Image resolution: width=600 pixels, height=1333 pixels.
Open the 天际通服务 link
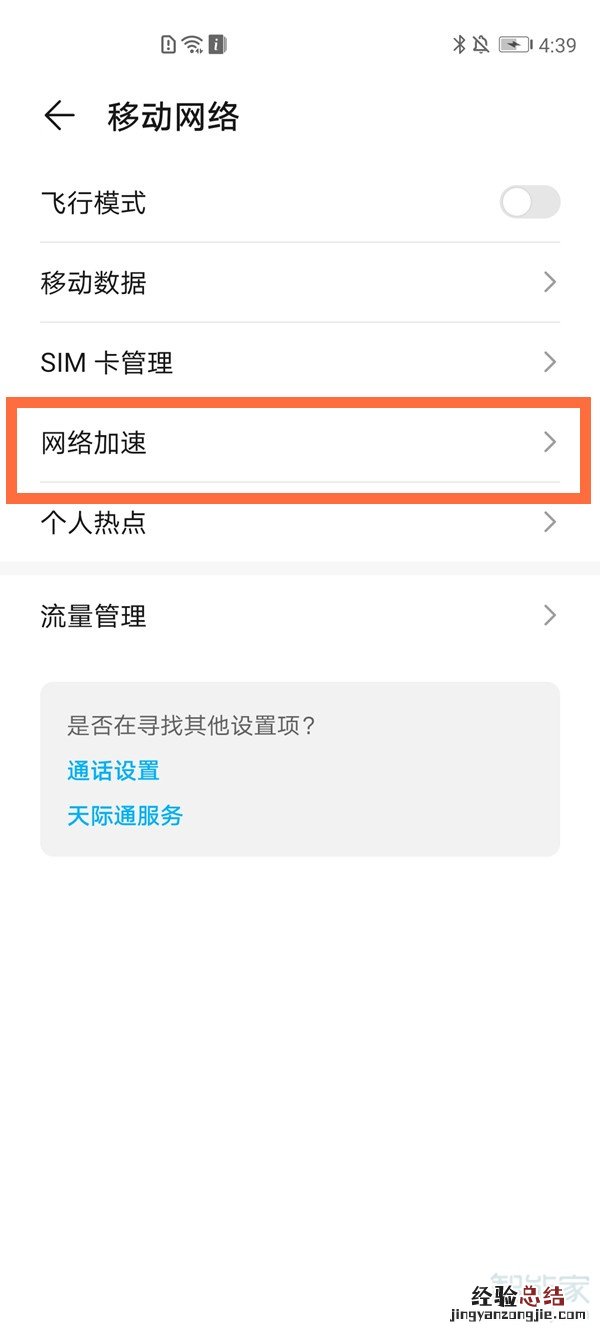coord(125,816)
